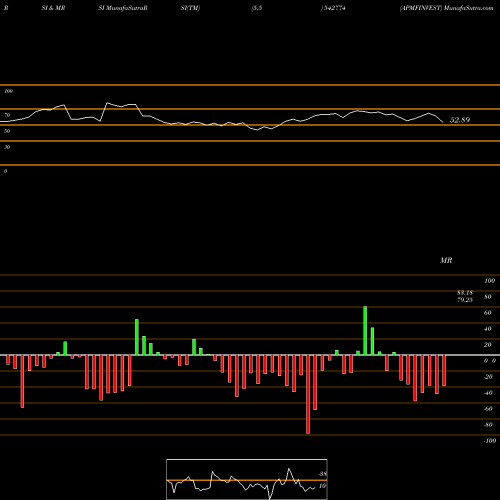Click the RSI value label 52.89

[x=460, y=120]
